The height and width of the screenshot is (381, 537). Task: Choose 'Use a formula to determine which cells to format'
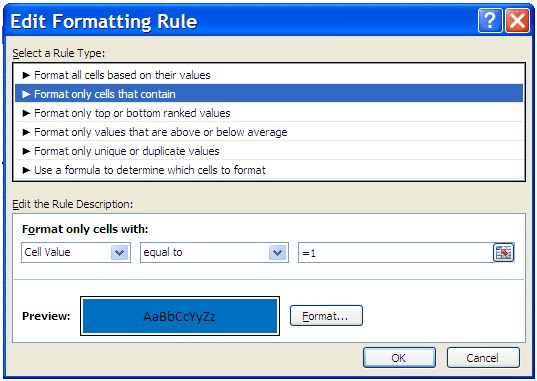[269, 170]
